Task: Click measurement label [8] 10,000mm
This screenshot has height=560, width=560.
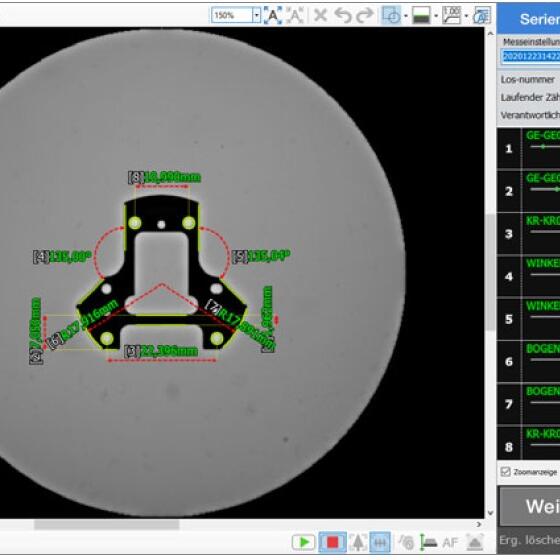Action: 165,177
